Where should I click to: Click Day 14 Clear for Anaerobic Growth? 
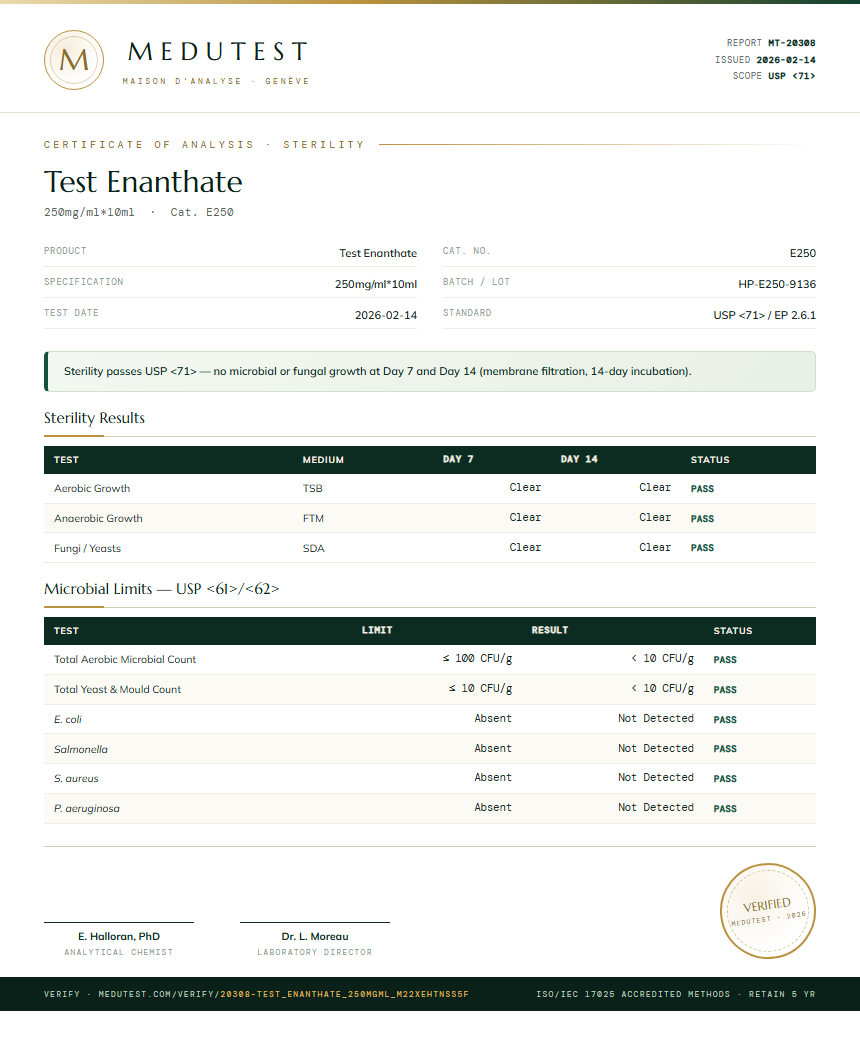pos(655,517)
